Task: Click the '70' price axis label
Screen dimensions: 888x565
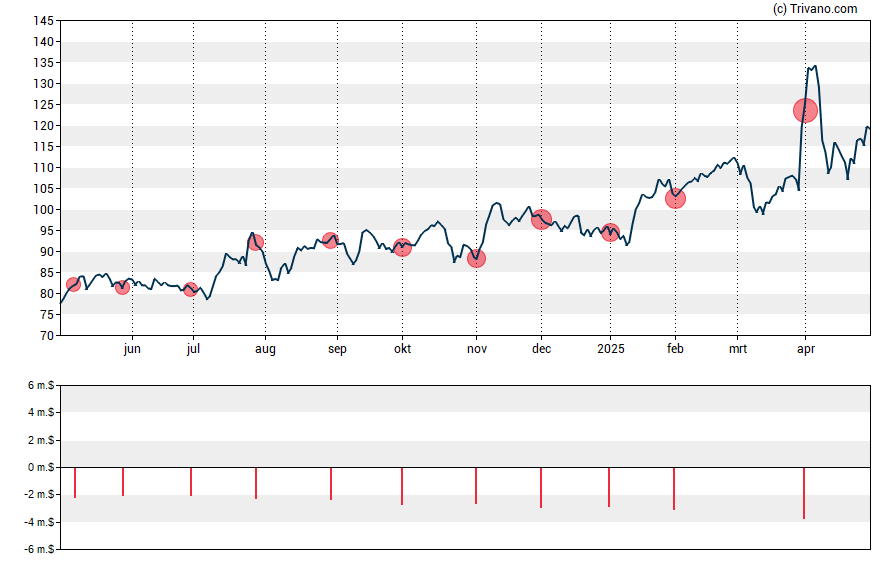Action: point(47,336)
